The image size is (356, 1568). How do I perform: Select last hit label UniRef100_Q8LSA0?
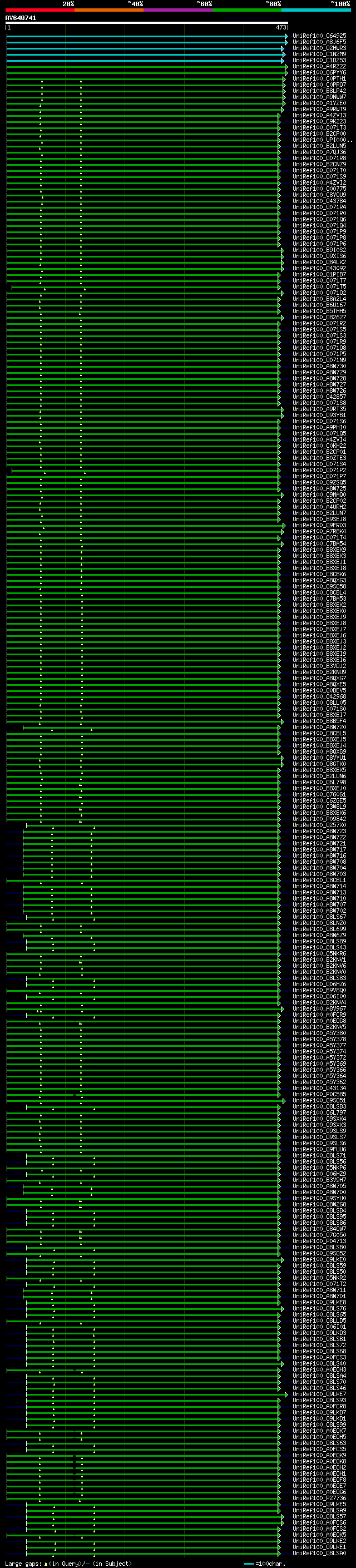coord(319,1554)
